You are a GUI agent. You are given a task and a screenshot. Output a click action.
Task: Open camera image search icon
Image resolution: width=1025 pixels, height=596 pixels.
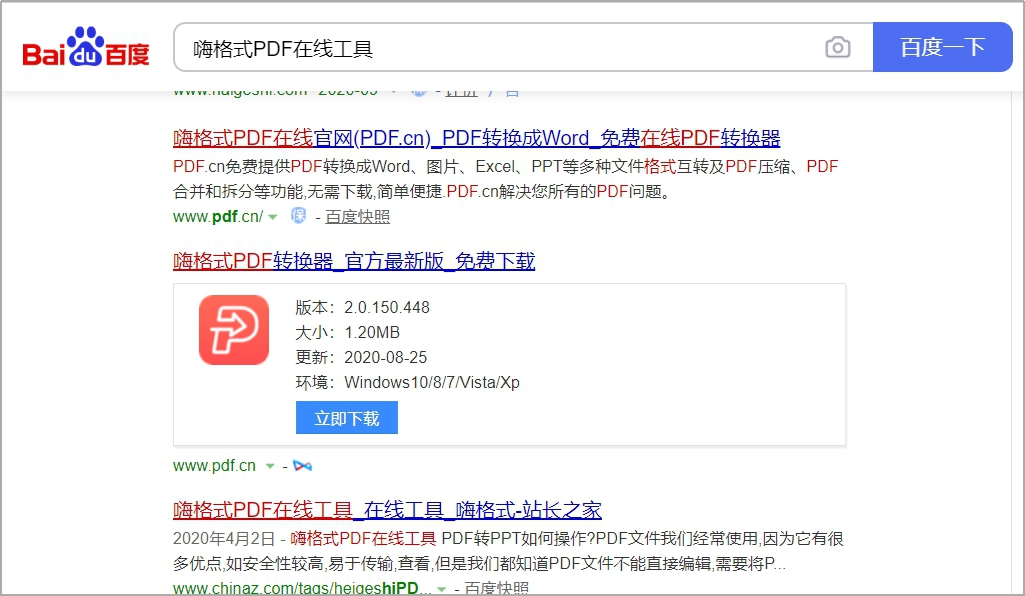tap(837, 47)
